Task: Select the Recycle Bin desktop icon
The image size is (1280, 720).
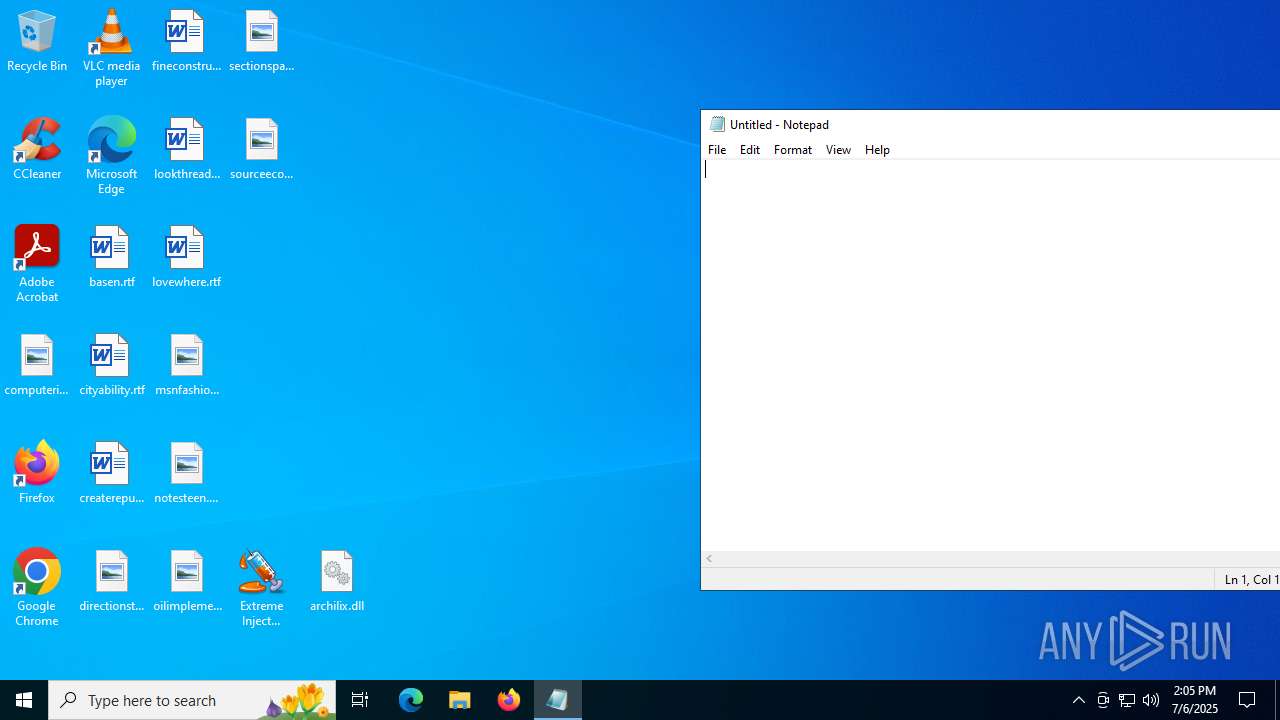Action: point(37,42)
